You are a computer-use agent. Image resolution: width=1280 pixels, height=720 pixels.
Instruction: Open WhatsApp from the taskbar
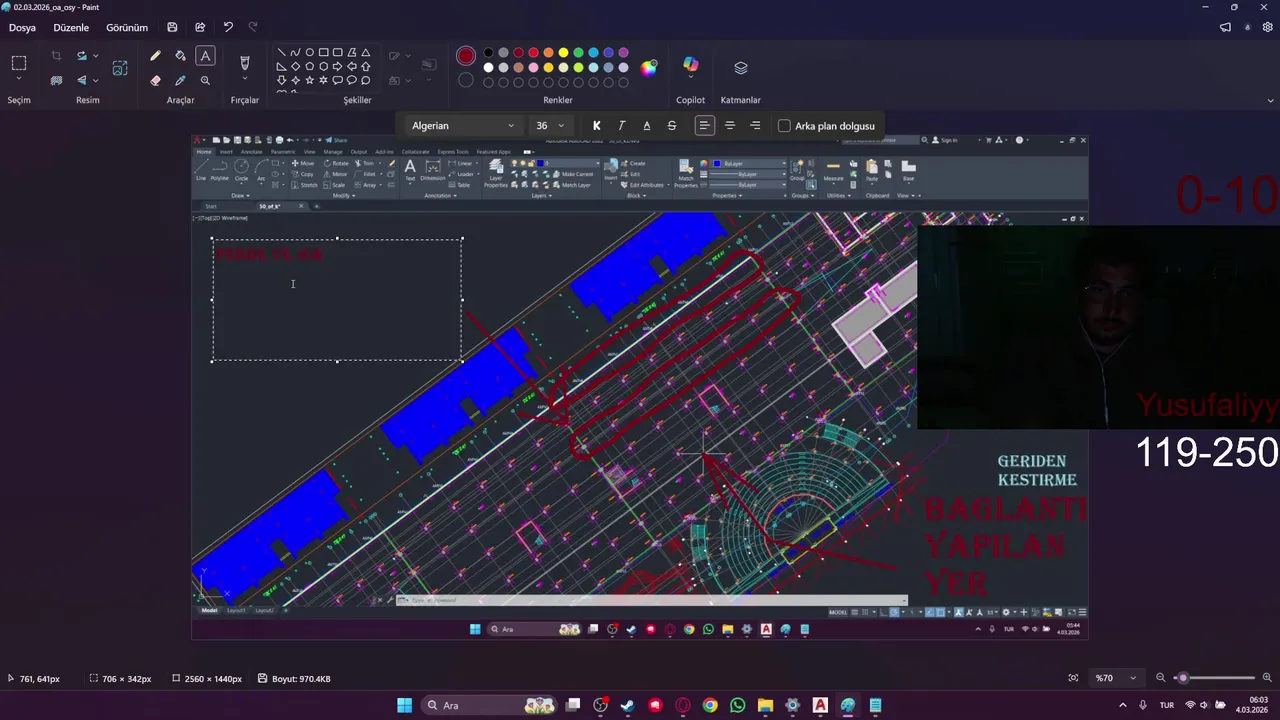point(737,705)
